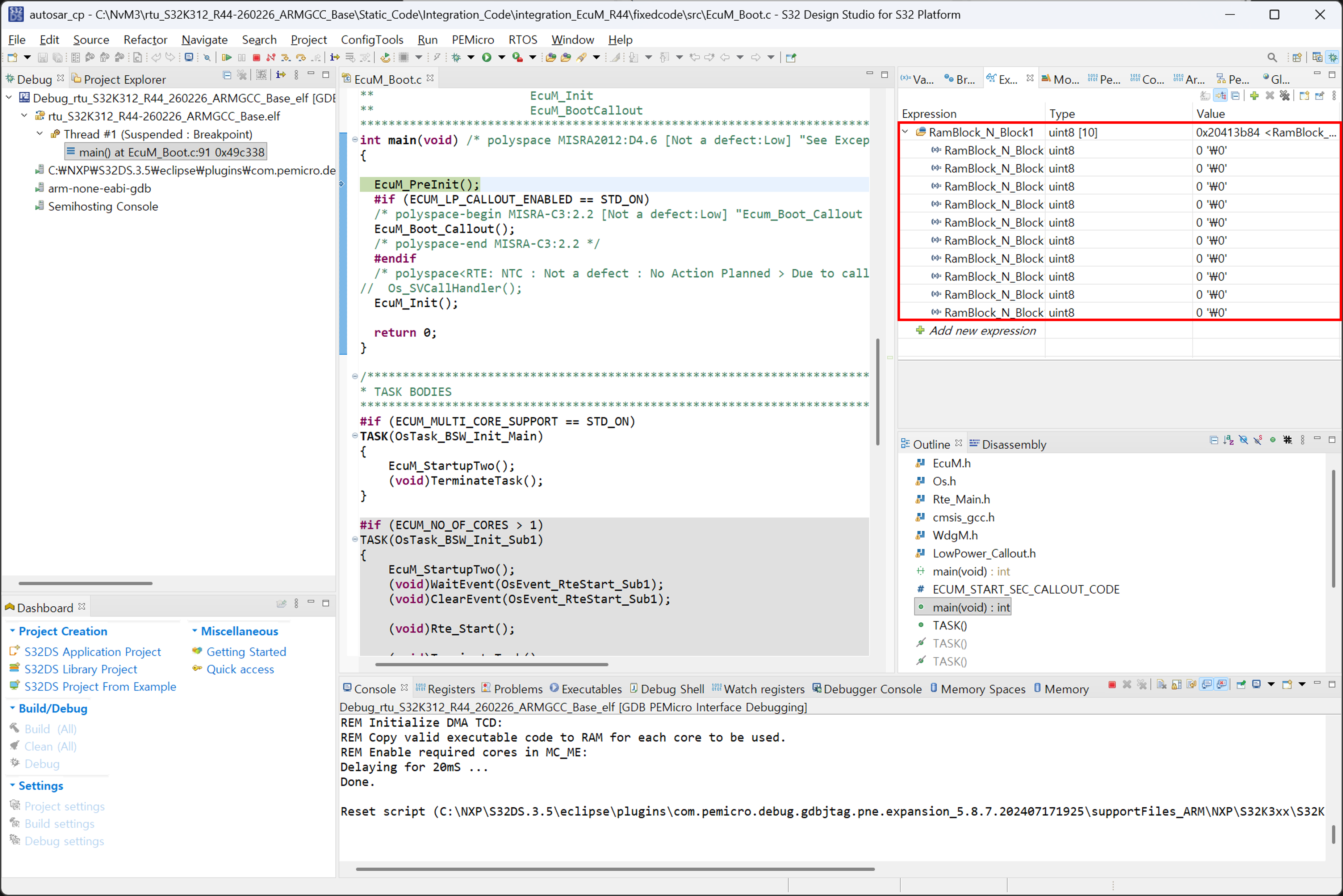Open the ConfigTools menu
Viewport: 1343px width, 896px height.
click(x=372, y=39)
